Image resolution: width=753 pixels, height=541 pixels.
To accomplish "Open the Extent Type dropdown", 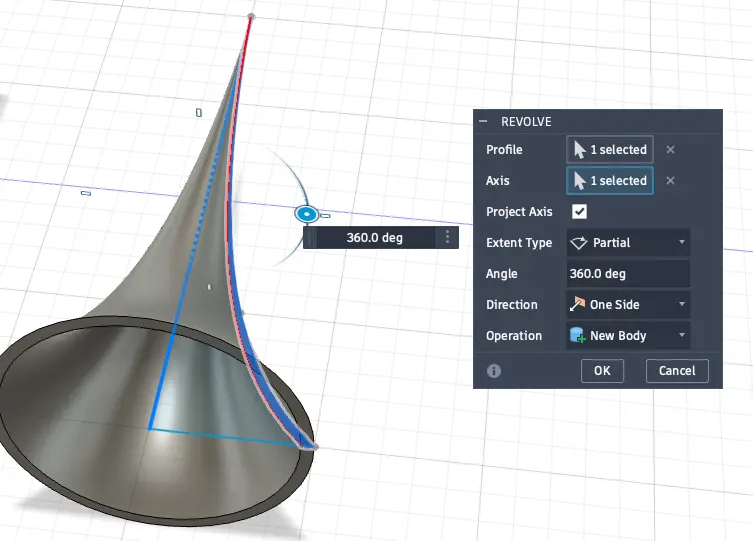I will point(628,242).
